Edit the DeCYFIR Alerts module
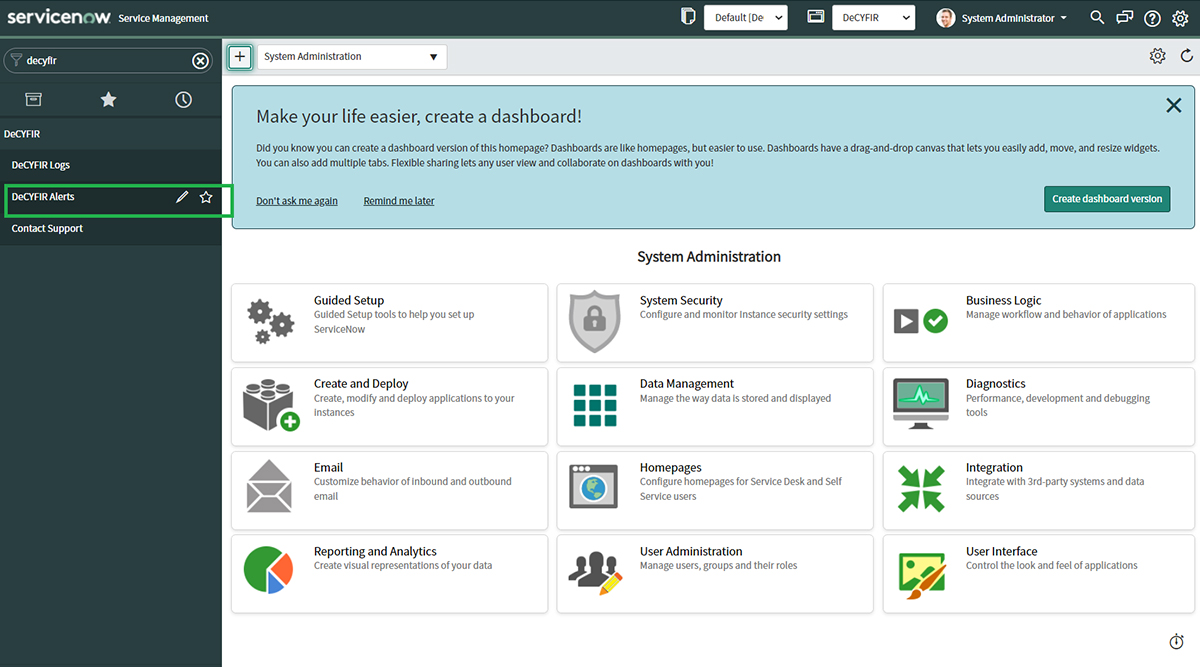1200x667 pixels. 182,197
